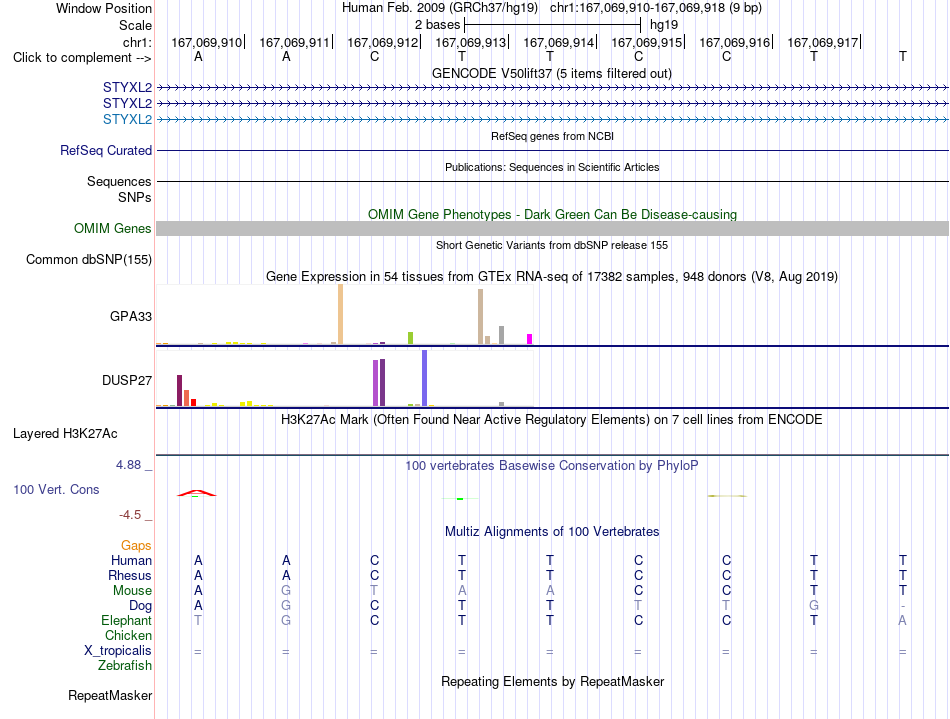Image resolution: width=950 pixels, height=719 pixels.
Task: Click the Layered H3K27Ac track label
Action: pyautogui.click(x=65, y=434)
